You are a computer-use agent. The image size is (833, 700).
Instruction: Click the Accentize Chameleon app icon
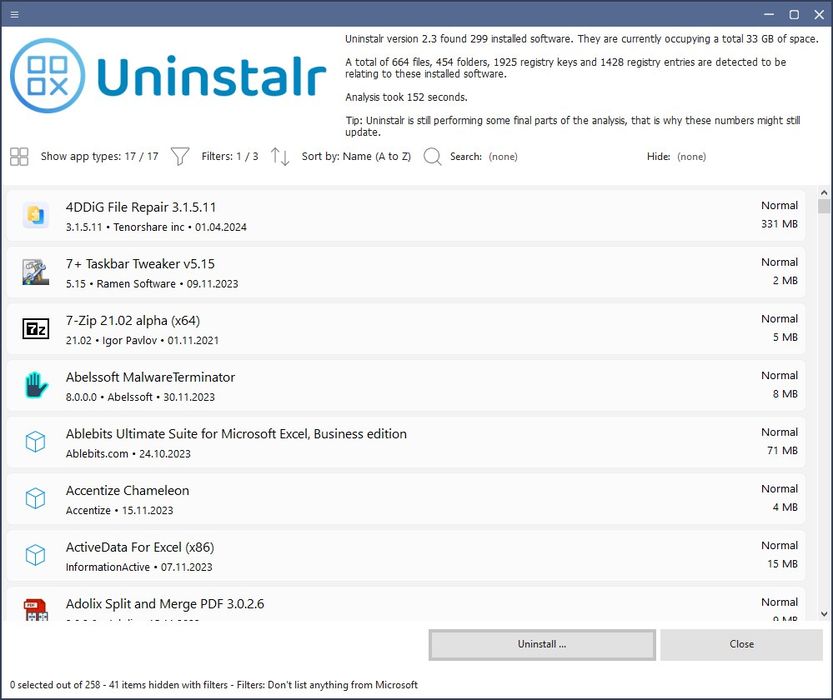click(35, 499)
